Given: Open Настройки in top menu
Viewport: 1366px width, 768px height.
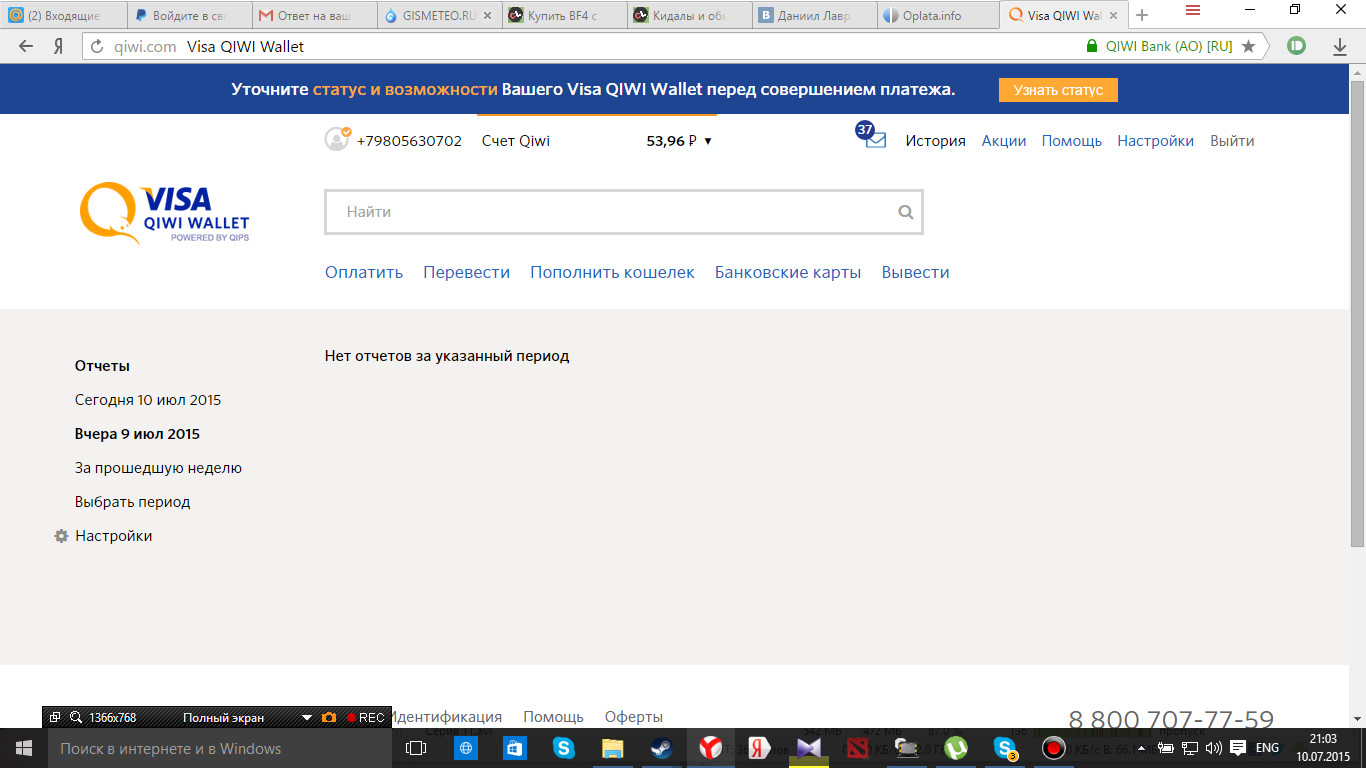Looking at the screenshot, I should click(x=1156, y=141).
